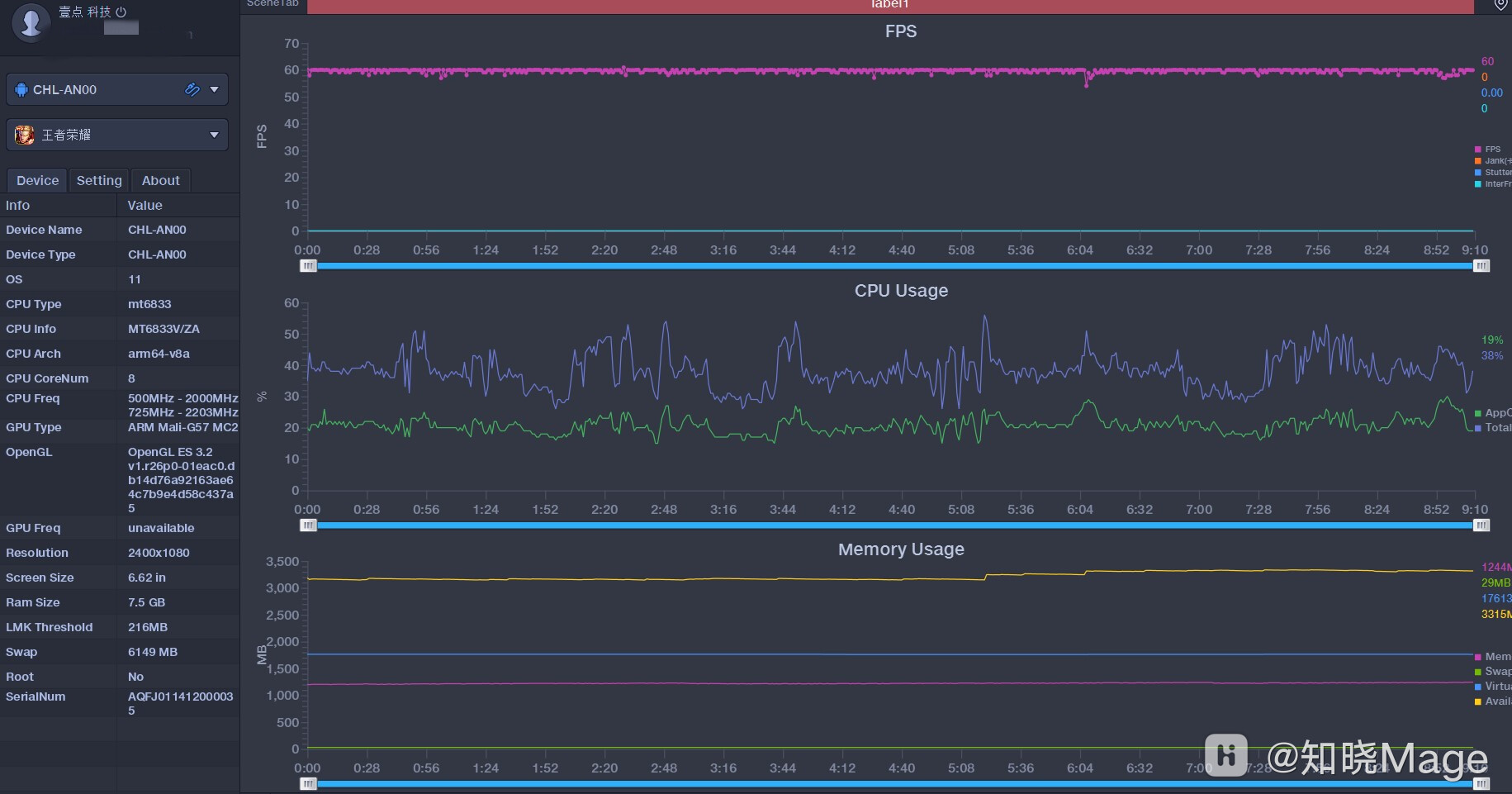This screenshot has height=794, width=1512.
Task: Click the SerialNum row label
Action: click(36, 697)
